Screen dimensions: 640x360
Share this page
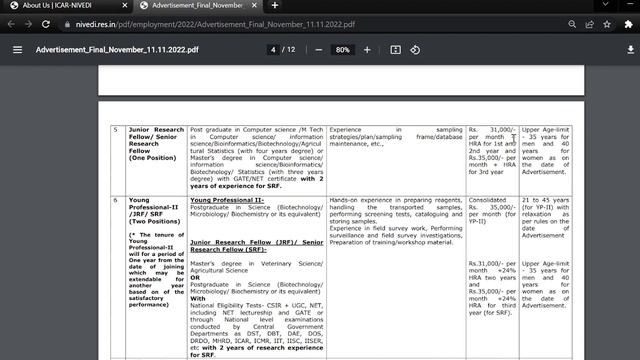pyautogui.click(x=589, y=24)
